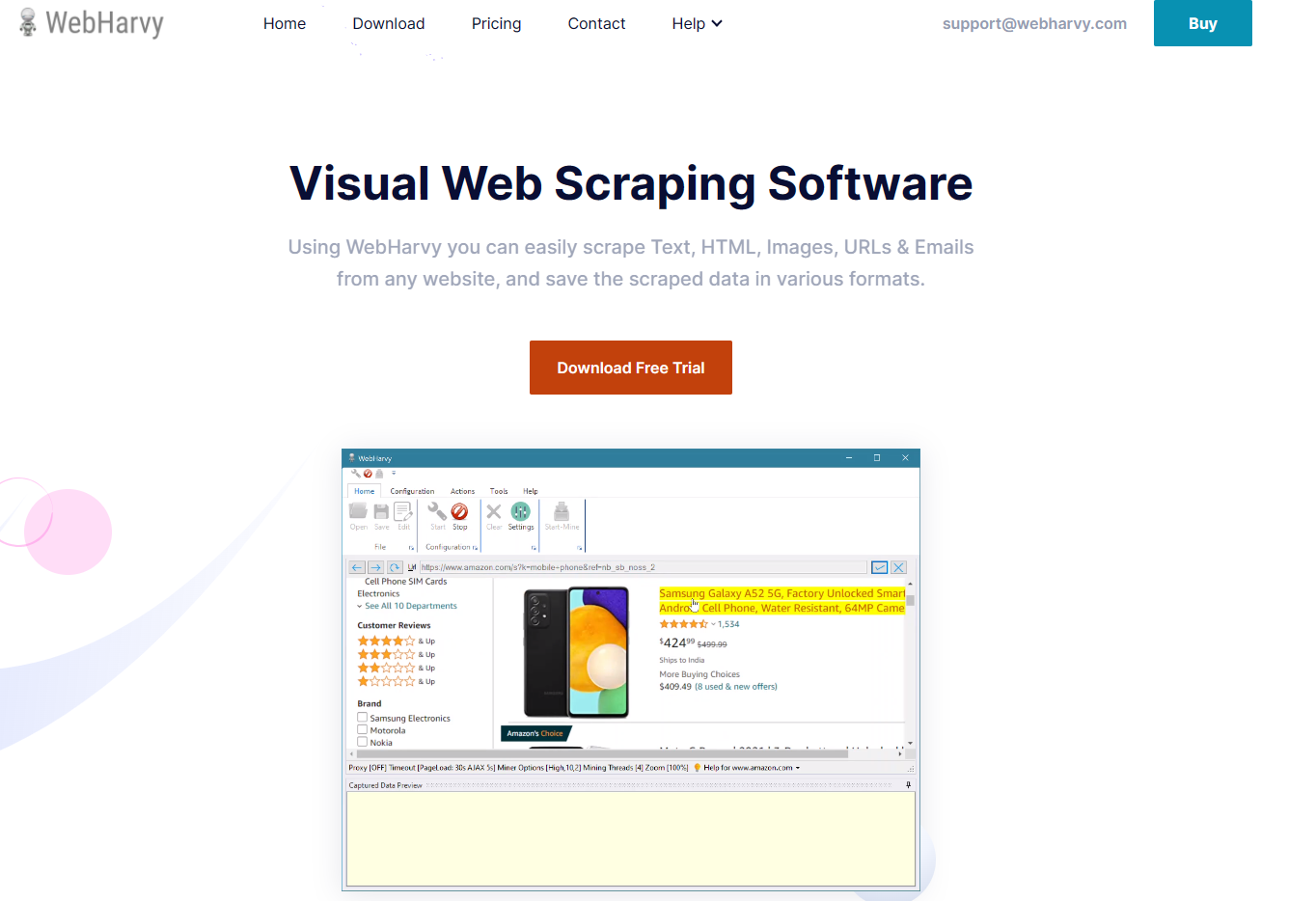1316x901 pixels.
Task: Click the Start configuration wrench icon
Action: (437, 511)
